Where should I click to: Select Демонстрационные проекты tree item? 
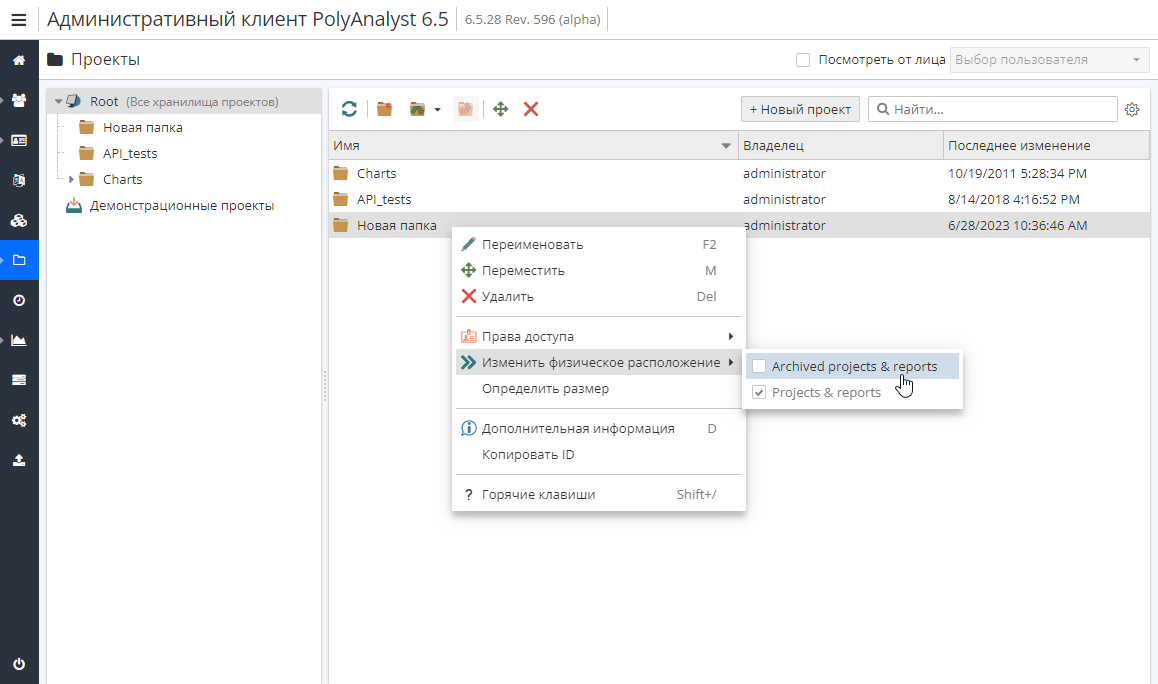tap(182, 205)
